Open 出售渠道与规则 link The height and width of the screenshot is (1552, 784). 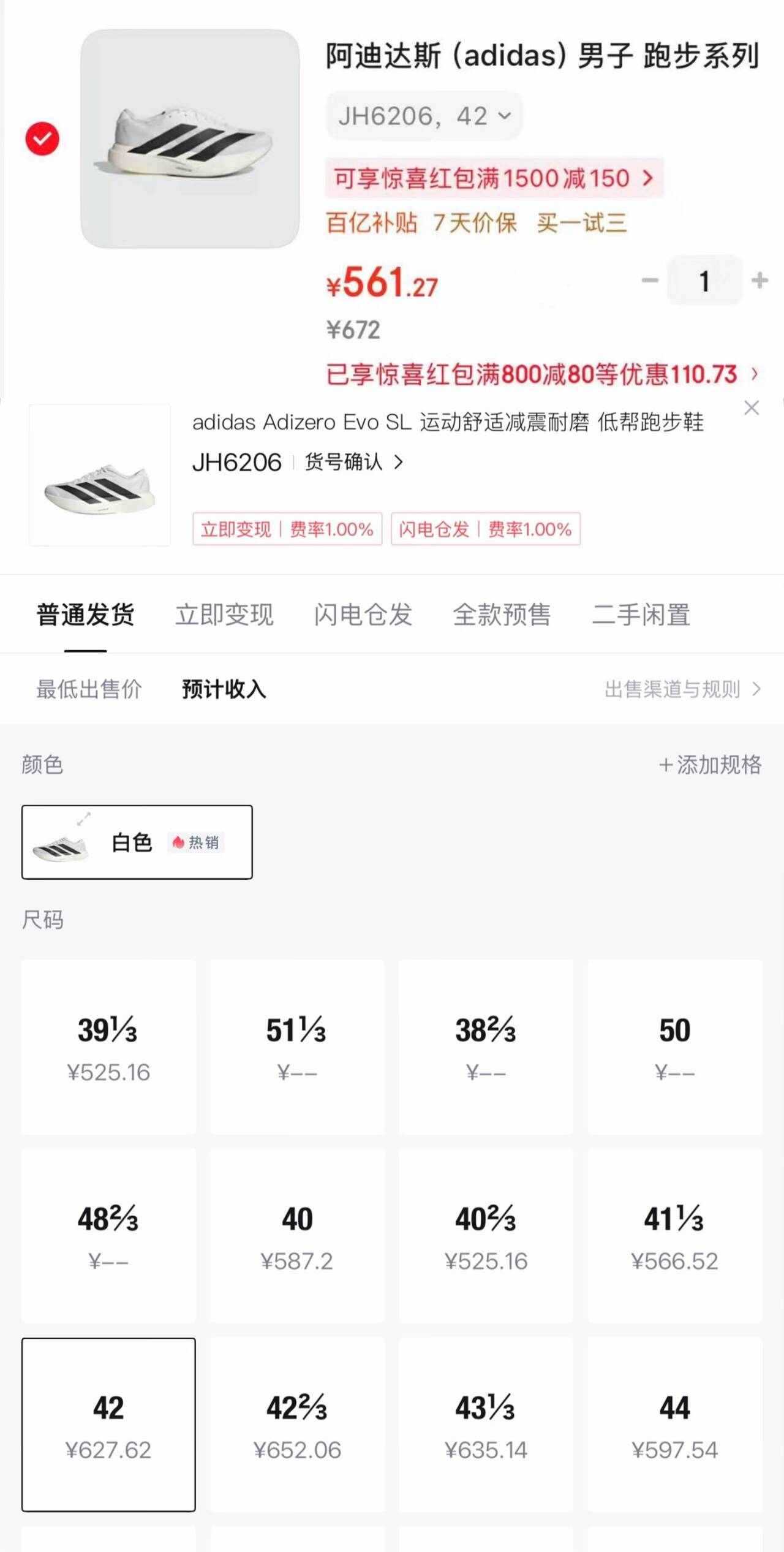pyautogui.click(x=682, y=689)
